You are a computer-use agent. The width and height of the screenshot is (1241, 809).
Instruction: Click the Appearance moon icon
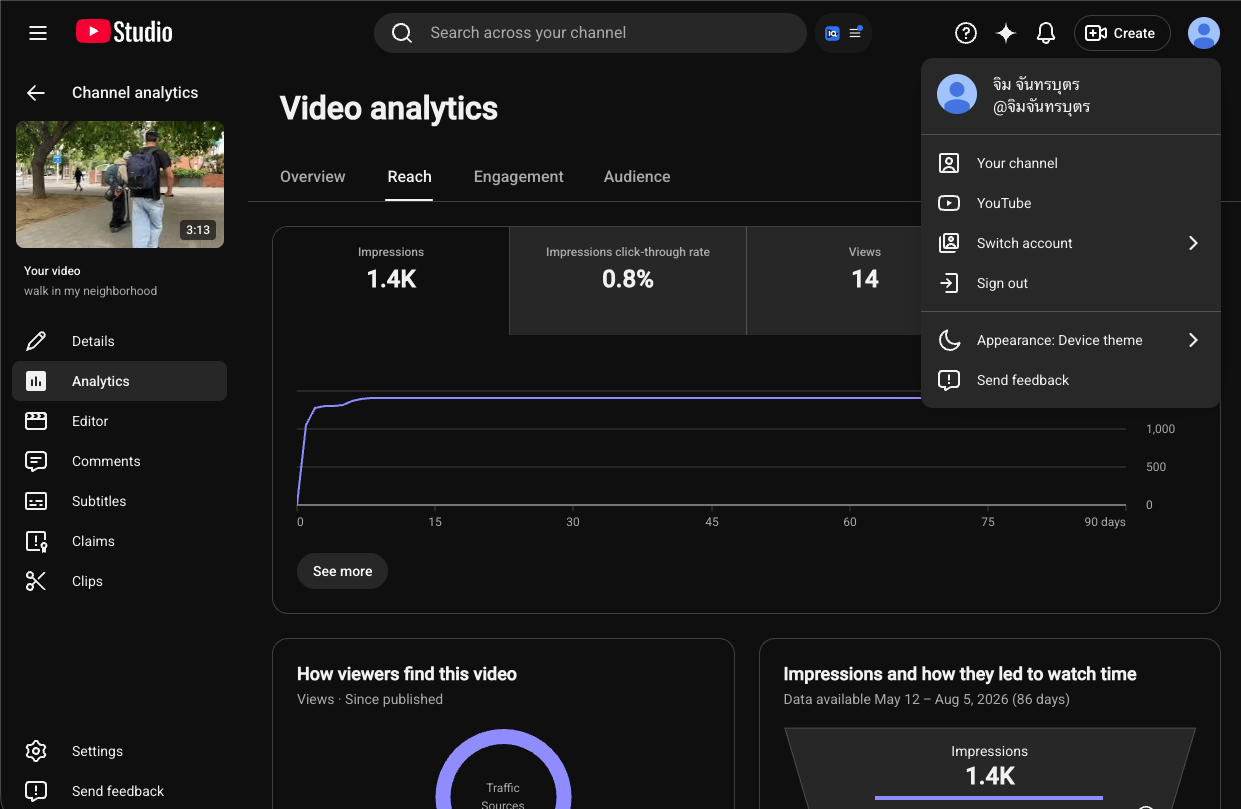point(949,340)
